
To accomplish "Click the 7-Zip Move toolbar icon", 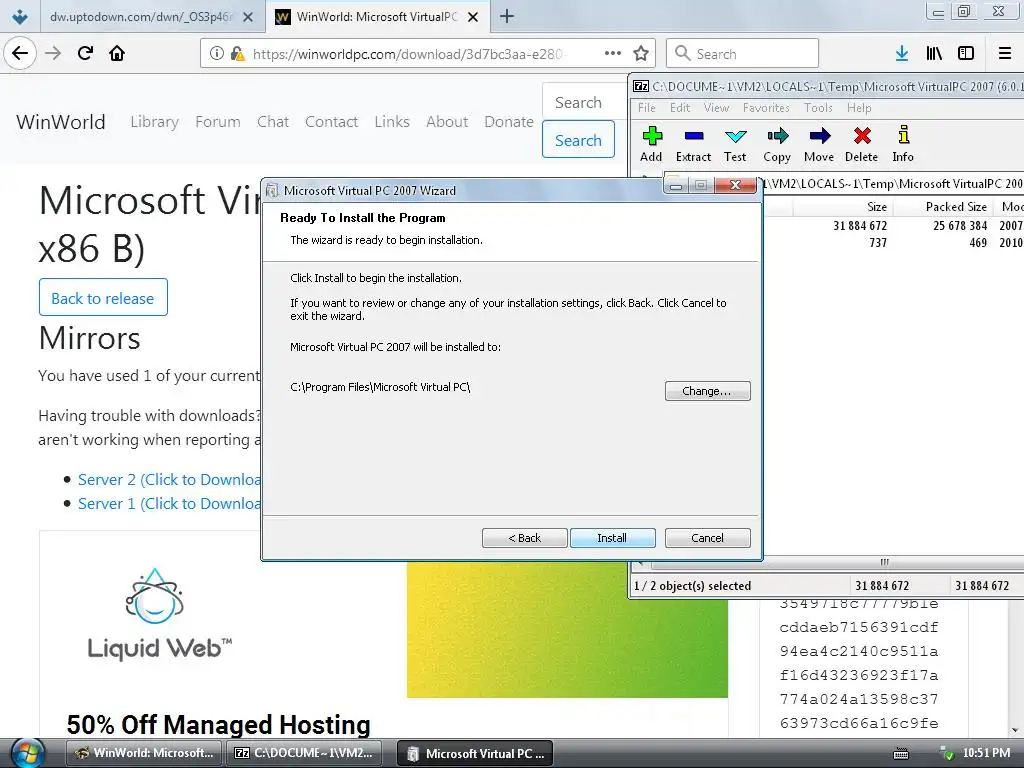I will coord(820,136).
